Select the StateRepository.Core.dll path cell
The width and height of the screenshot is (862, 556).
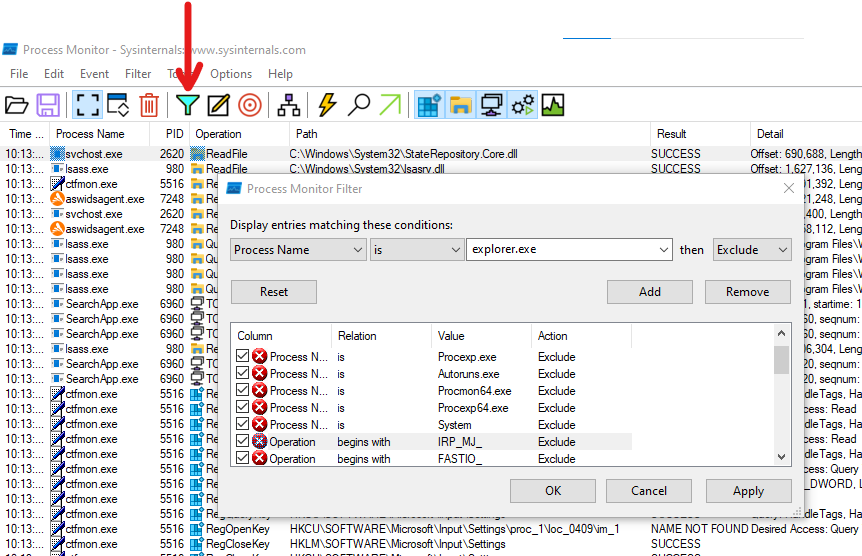click(x=404, y=154)
